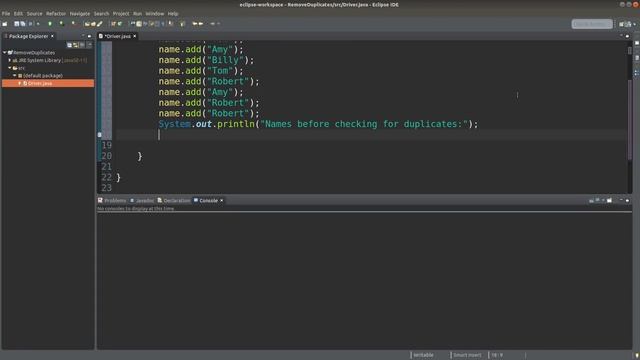Click the Save All toolbar icon
Image resolution: width=640 pixels, height=360 pixels.
[23, 24]
